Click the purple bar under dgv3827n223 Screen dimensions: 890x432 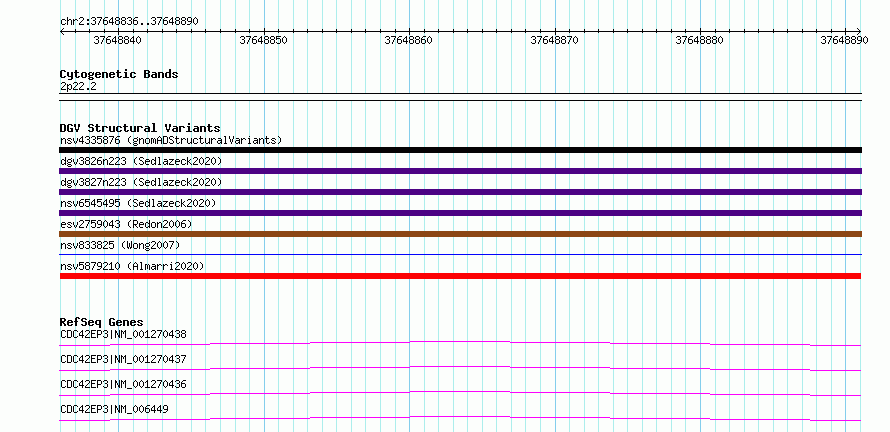point(460,192)
